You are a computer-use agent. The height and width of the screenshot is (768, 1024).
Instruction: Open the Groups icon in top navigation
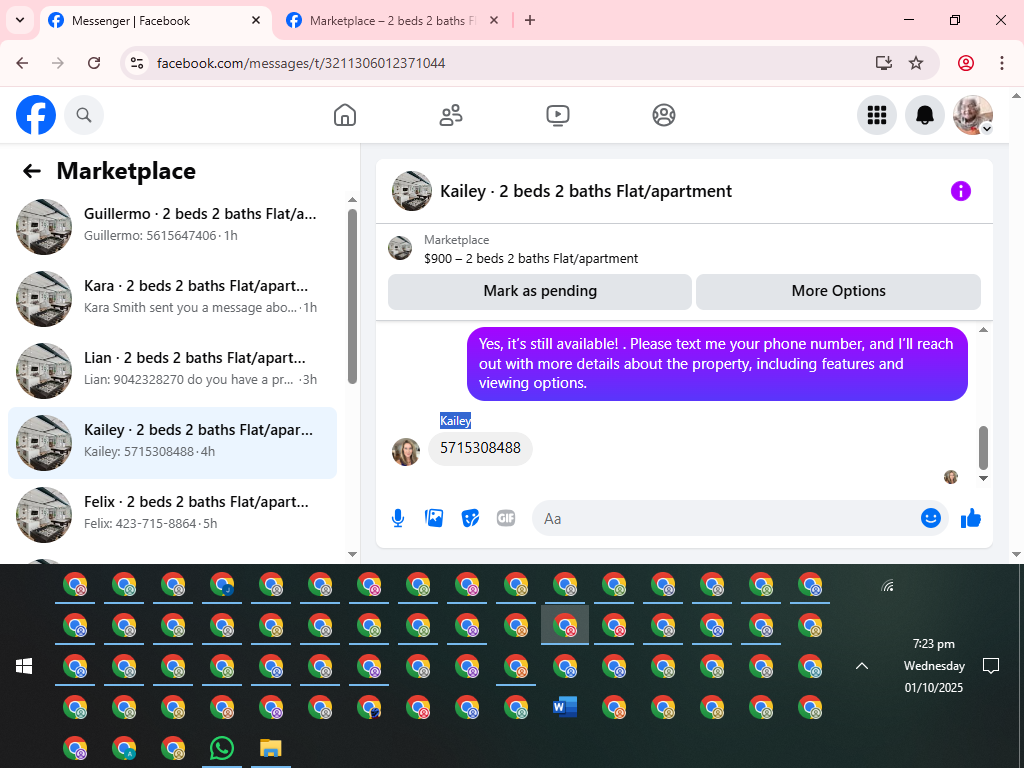[664, 115]
